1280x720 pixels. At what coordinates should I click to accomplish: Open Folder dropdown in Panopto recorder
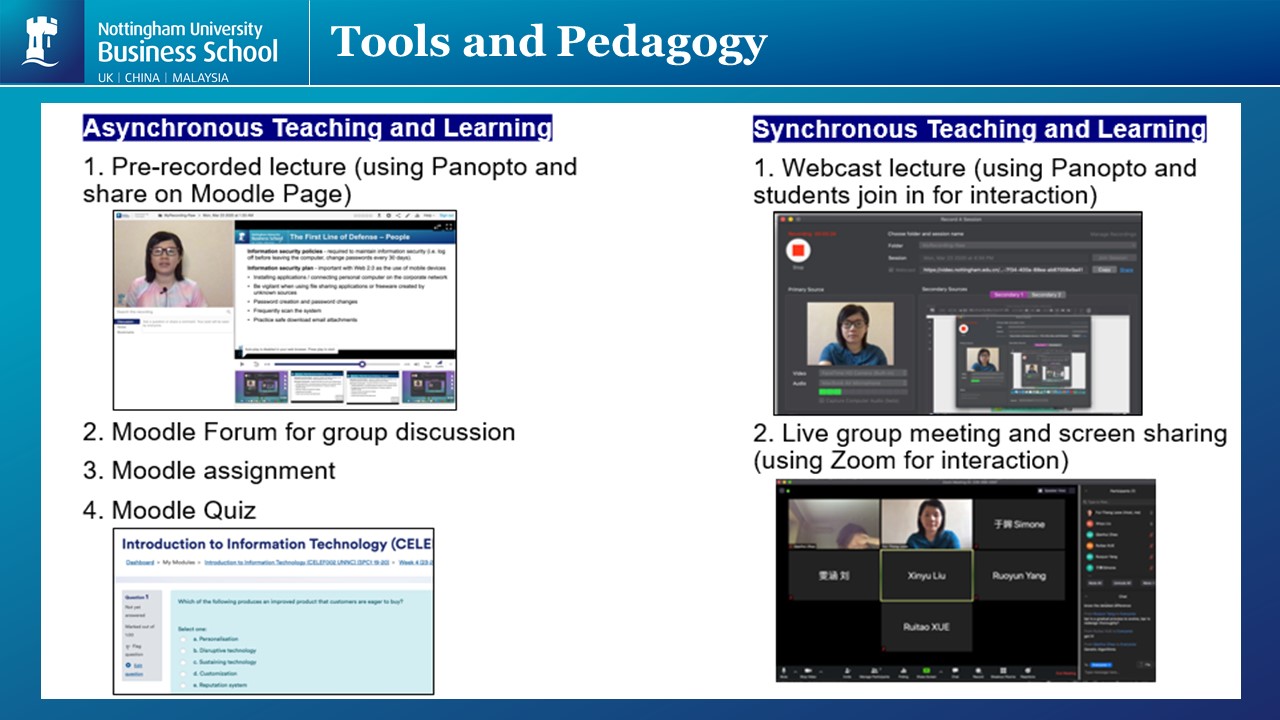tap(1027, 245)
